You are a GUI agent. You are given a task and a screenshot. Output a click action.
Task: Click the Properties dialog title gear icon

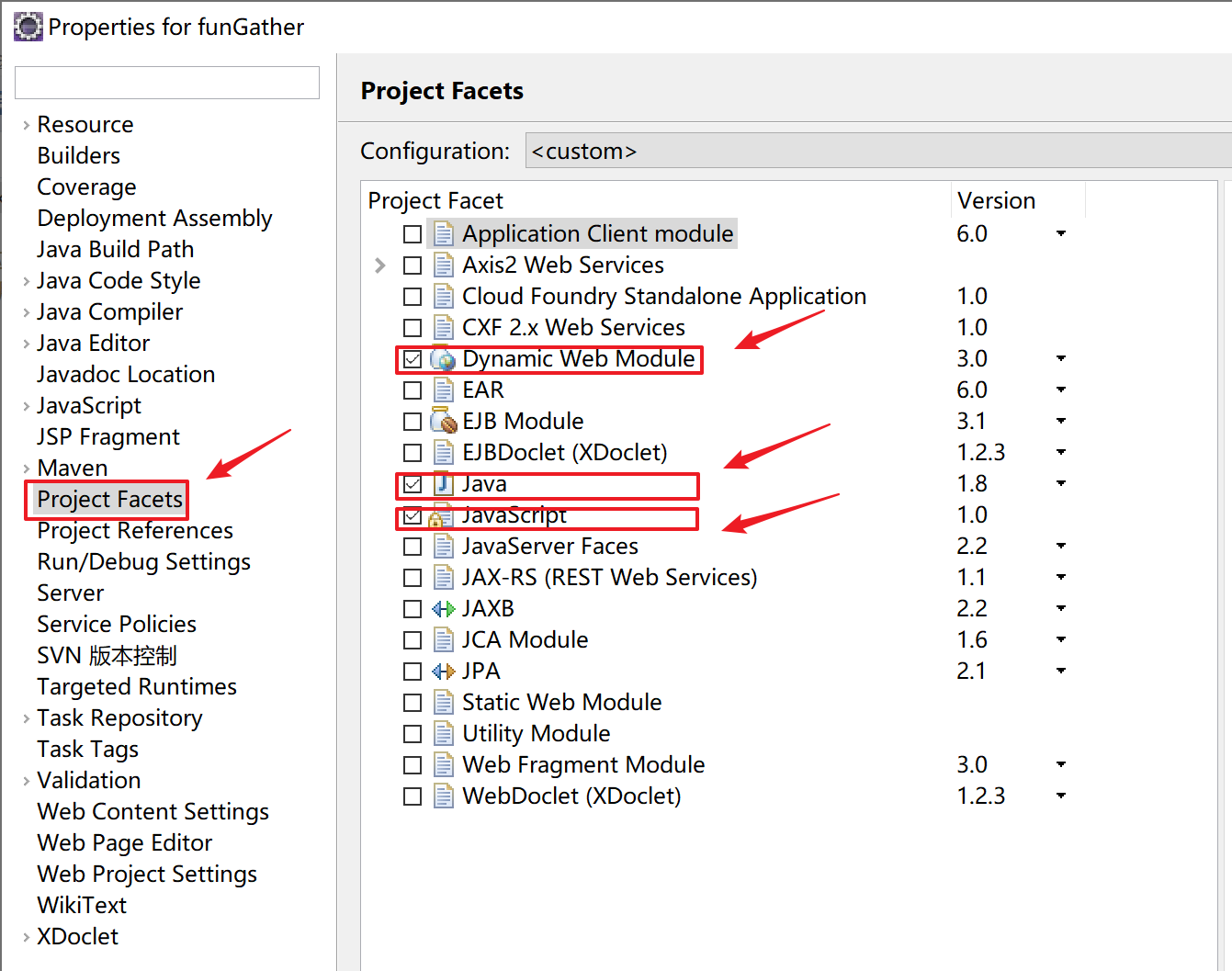coord(28,28)
